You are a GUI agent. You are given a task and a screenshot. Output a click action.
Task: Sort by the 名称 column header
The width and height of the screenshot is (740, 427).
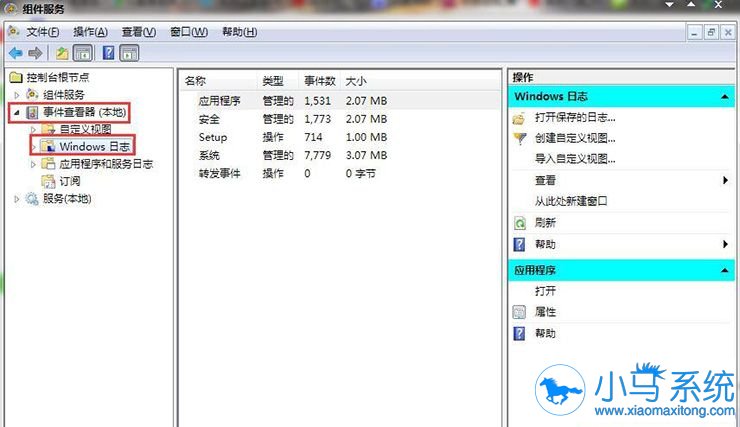(x=219, y=81)
